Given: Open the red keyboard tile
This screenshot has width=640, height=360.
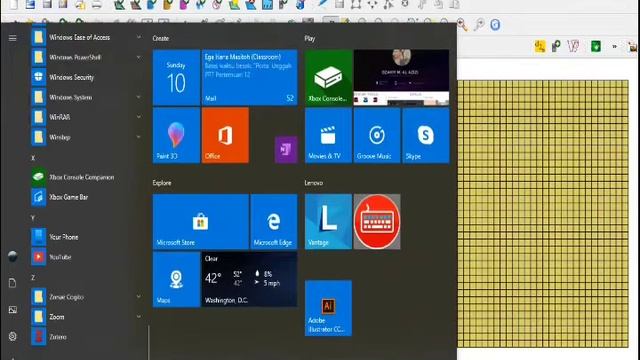Looking at the screenshot, I should click(x=377, y=222).
